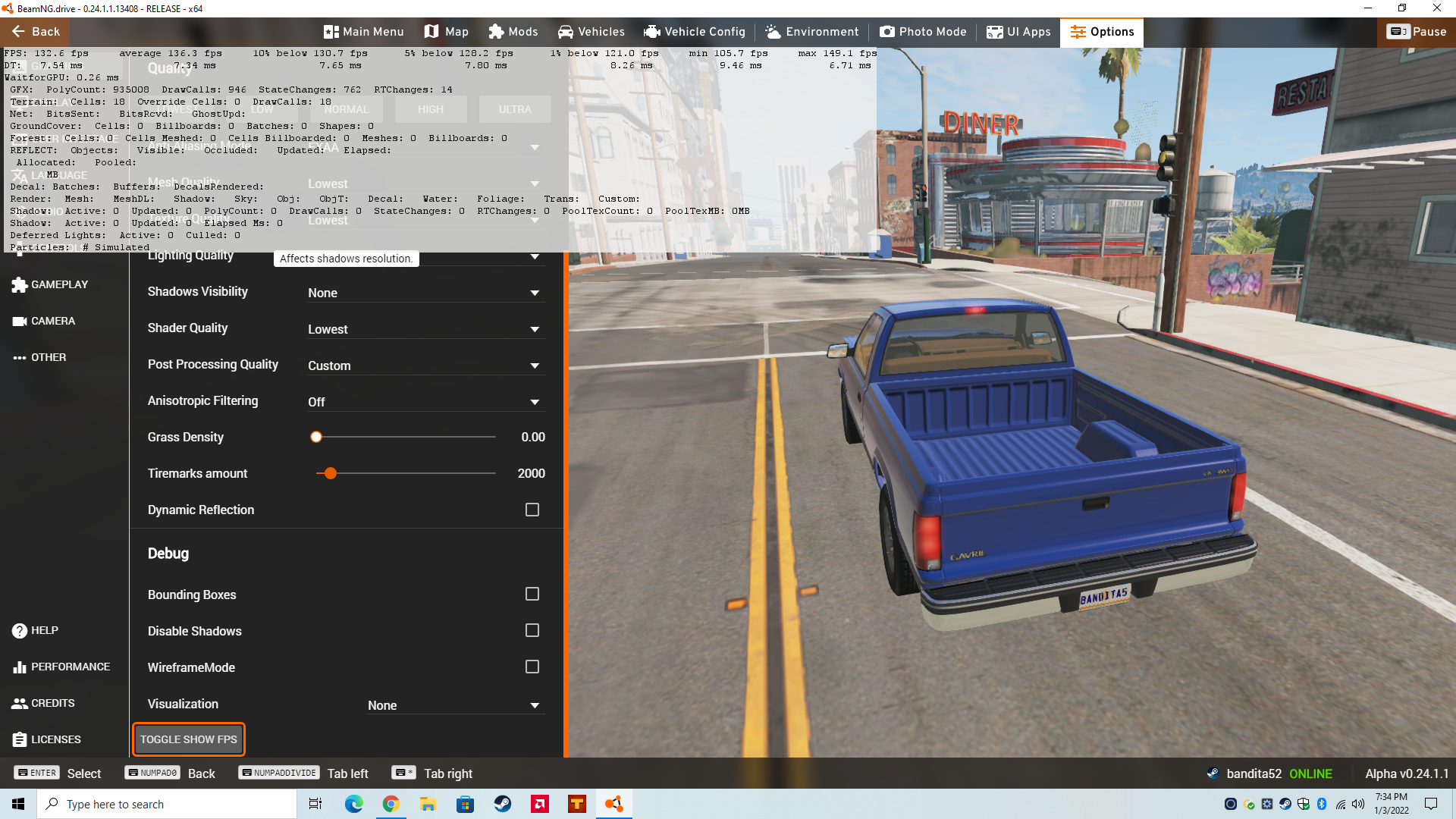
Task: Expand Mesh Quality dropdown arrow
Action: click(535, 184)
